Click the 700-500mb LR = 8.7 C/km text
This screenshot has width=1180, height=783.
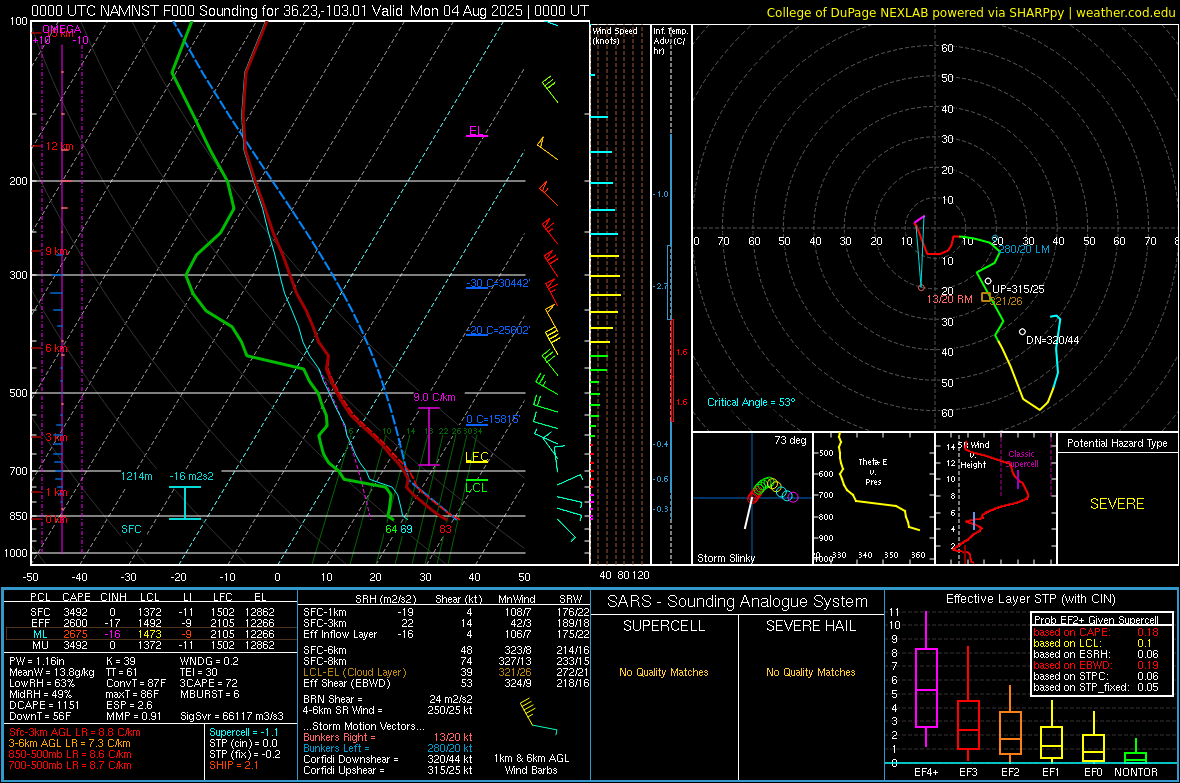click(x=70, y=765)
